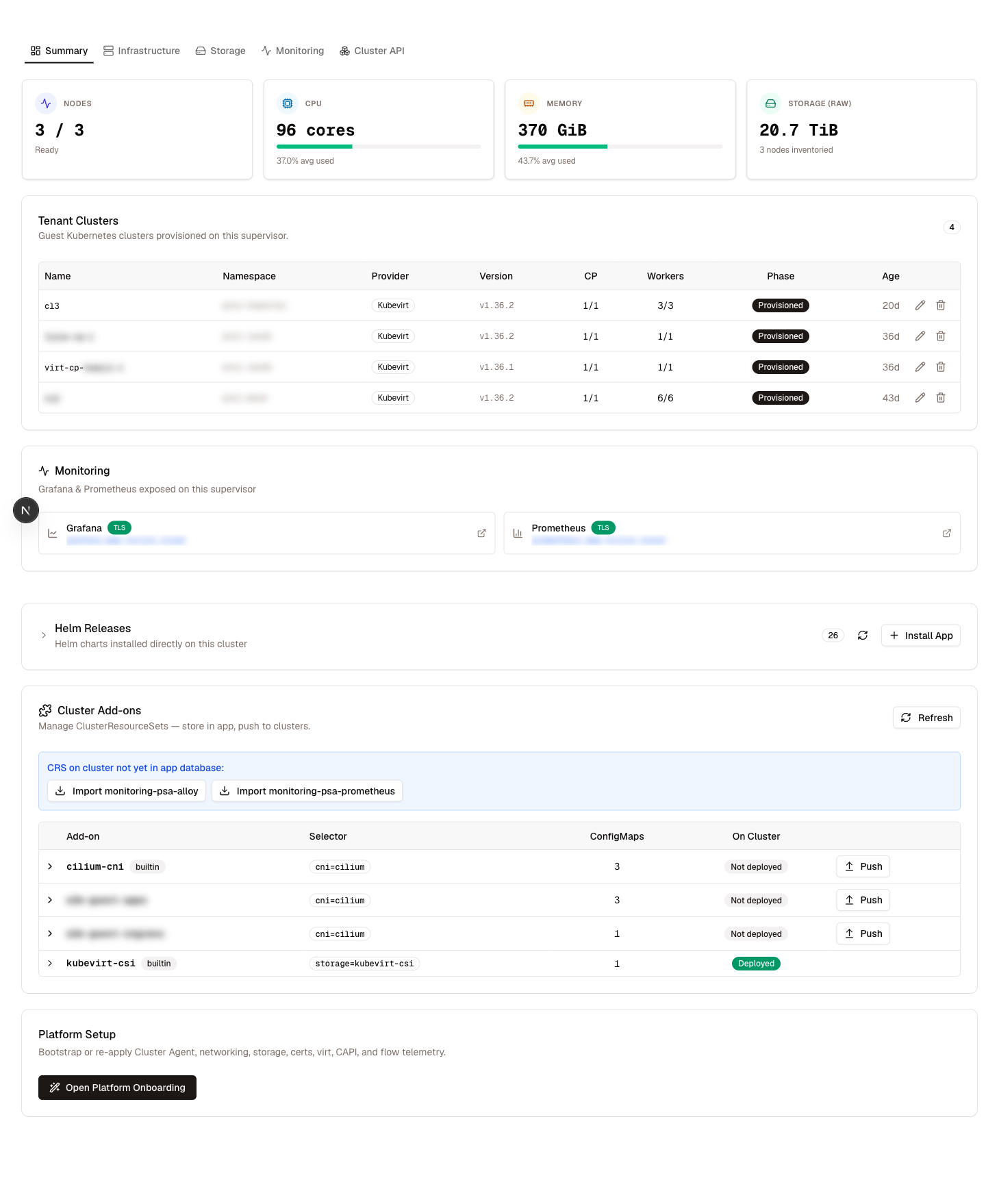Screen dimensions: 999x1204
Task: Open the Prometheus URL link
Action: coord(599,540)
